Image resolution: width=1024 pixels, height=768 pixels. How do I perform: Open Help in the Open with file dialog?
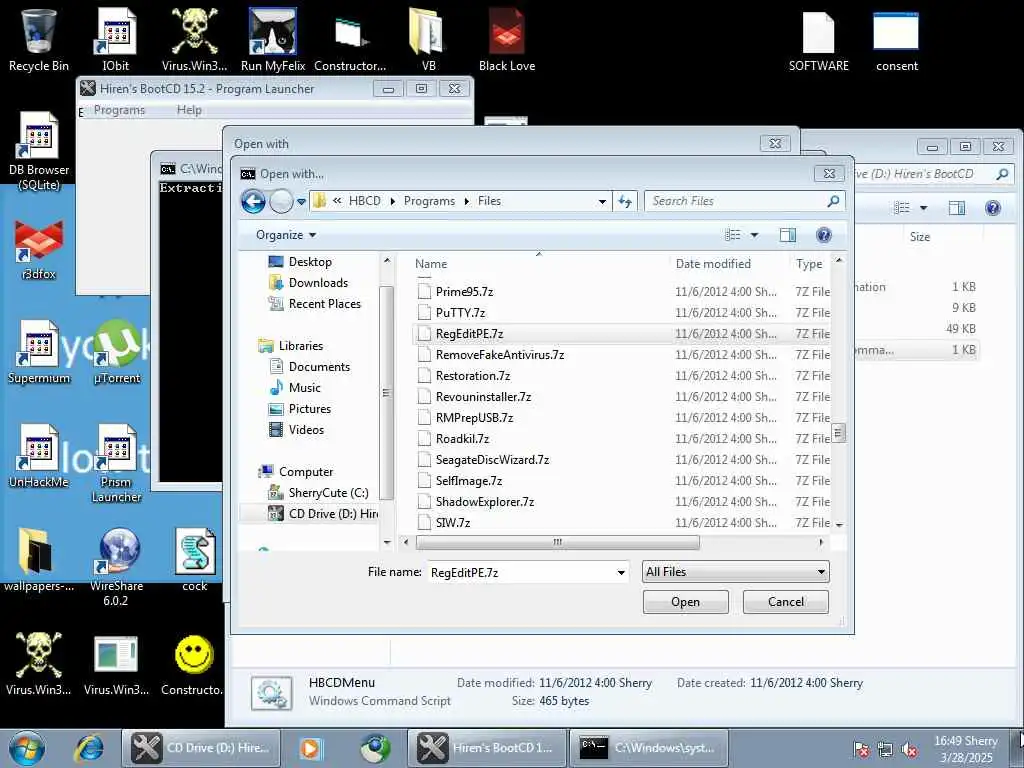[x=824, y=235]
